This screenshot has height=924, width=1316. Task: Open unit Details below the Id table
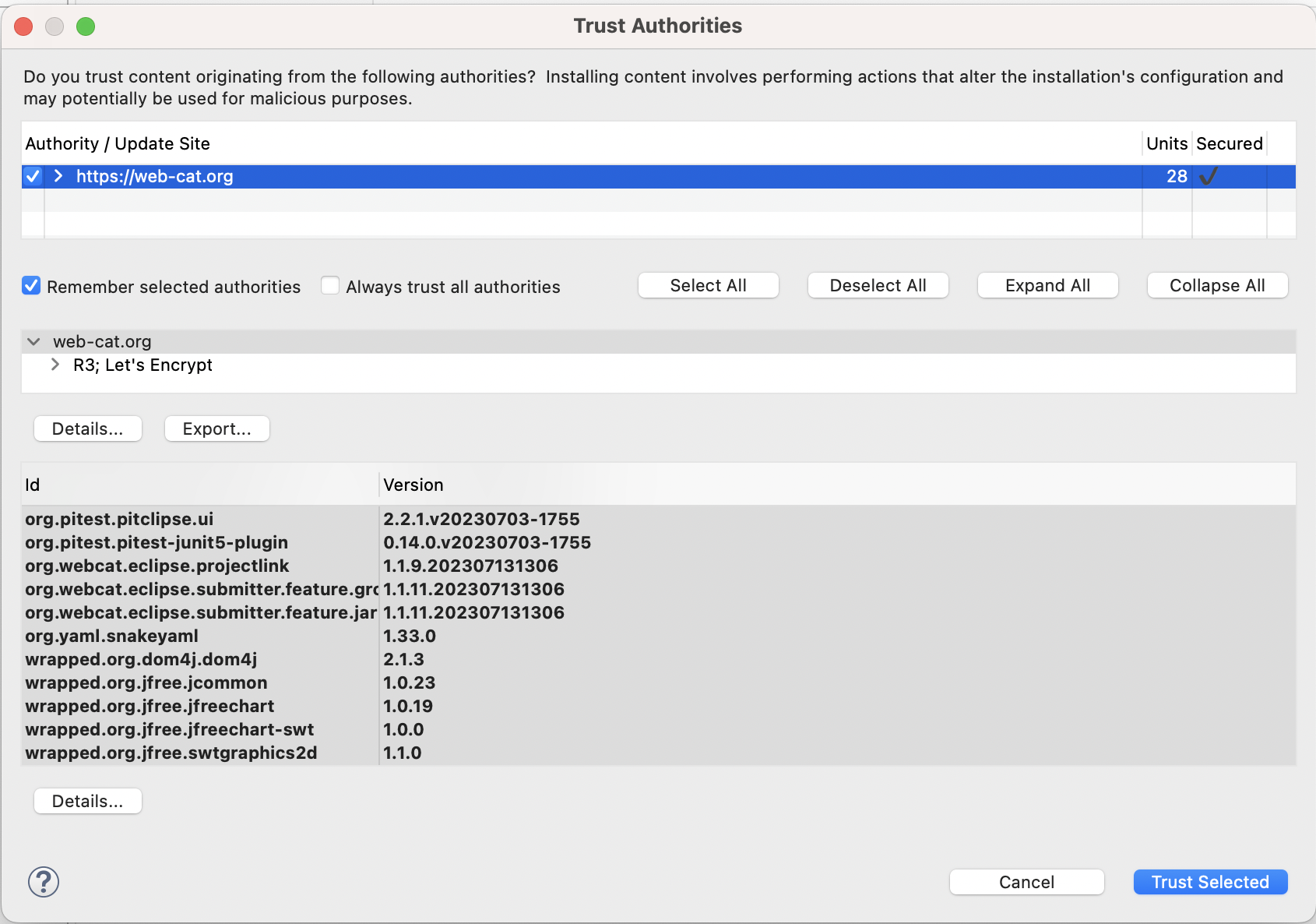click(87, 801)
